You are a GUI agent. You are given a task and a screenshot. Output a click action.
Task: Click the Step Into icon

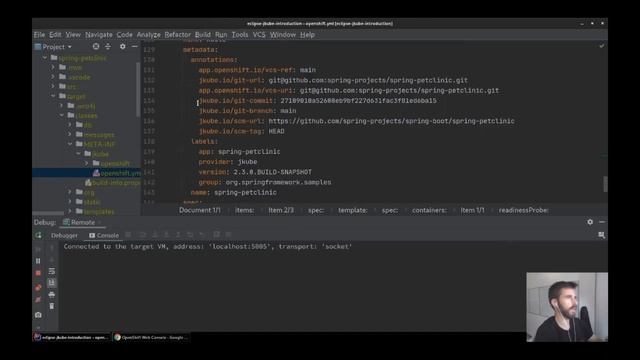tap(155, 235)
